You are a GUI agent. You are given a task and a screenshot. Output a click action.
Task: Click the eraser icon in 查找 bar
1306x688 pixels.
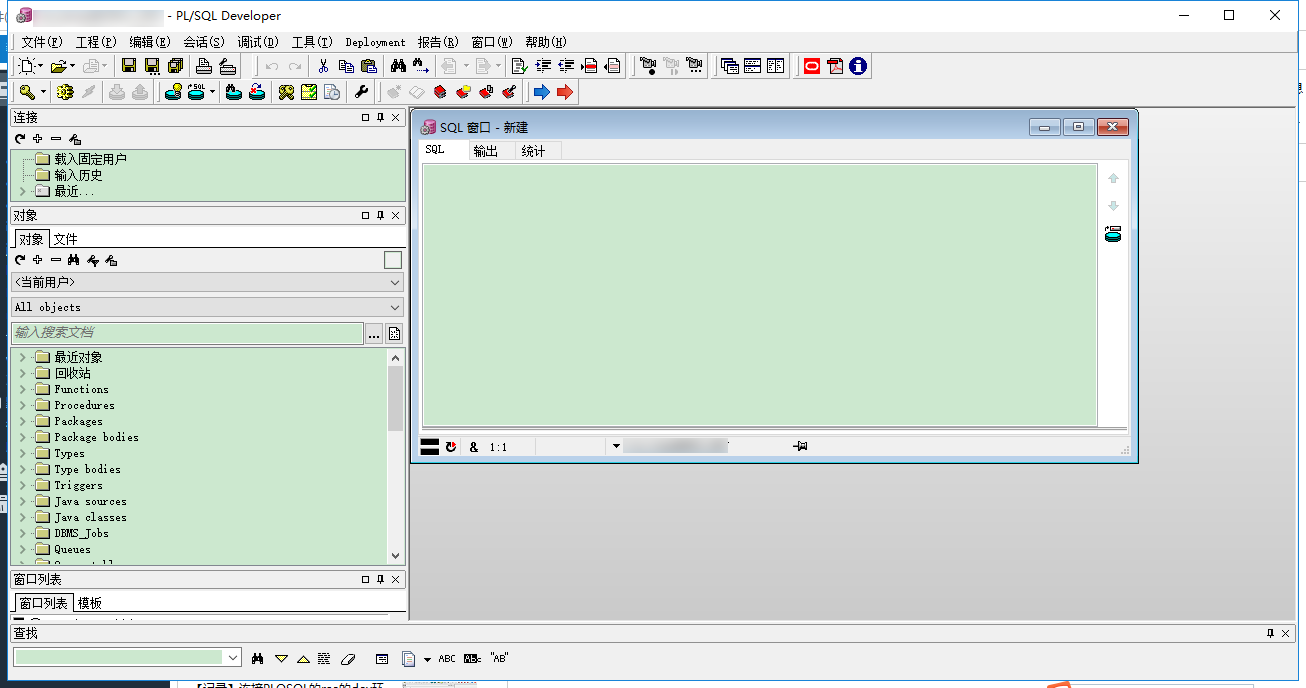click(348, 658)
